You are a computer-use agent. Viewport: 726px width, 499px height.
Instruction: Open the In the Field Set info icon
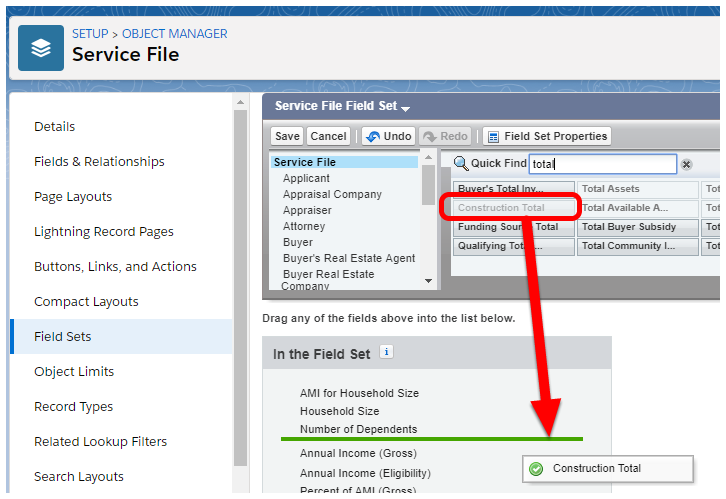pyautogui.click(x=386, y=352)
